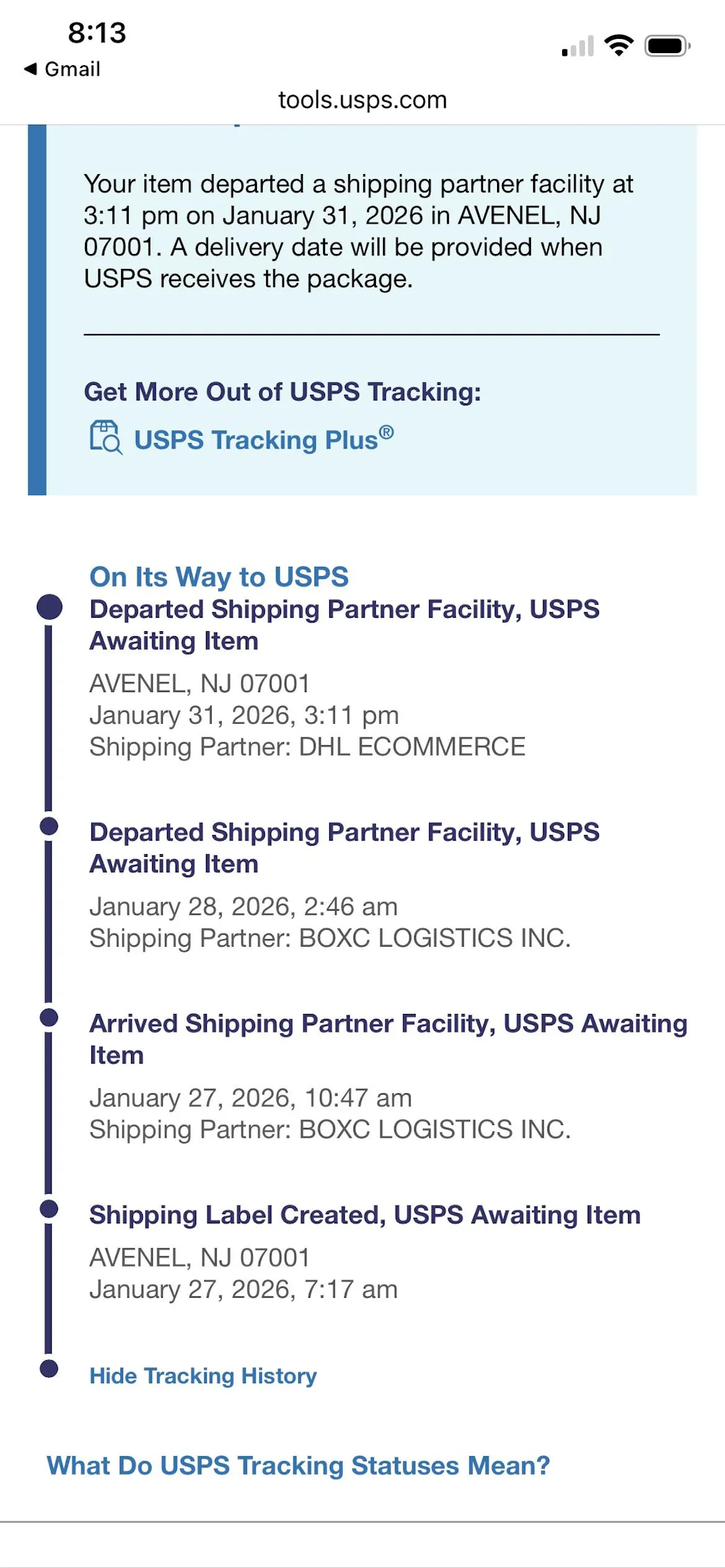
Task: Tap the back arrow to Gmail
Action: tap(30, 69)
